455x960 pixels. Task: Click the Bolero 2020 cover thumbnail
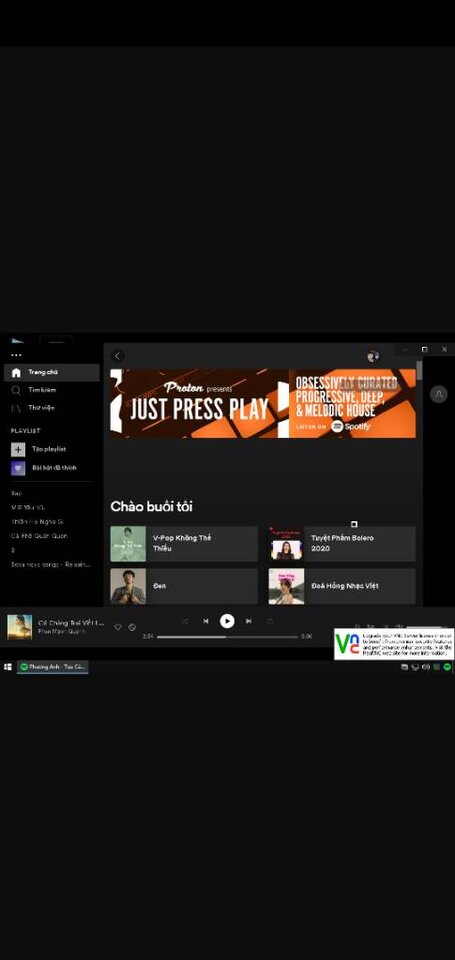coord(286,544)
